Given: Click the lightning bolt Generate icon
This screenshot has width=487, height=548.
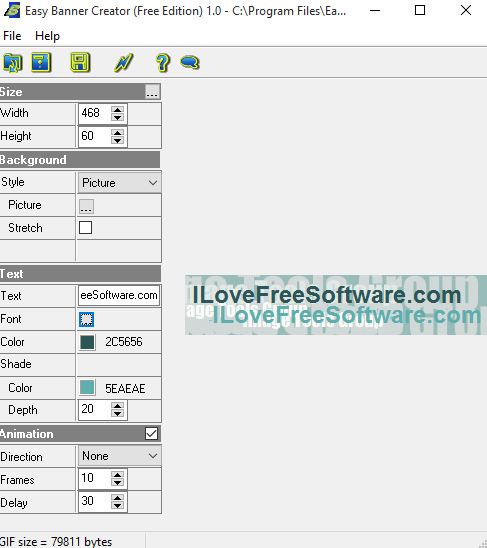Looking at the screenshot, I should click(x=123, y=63).
